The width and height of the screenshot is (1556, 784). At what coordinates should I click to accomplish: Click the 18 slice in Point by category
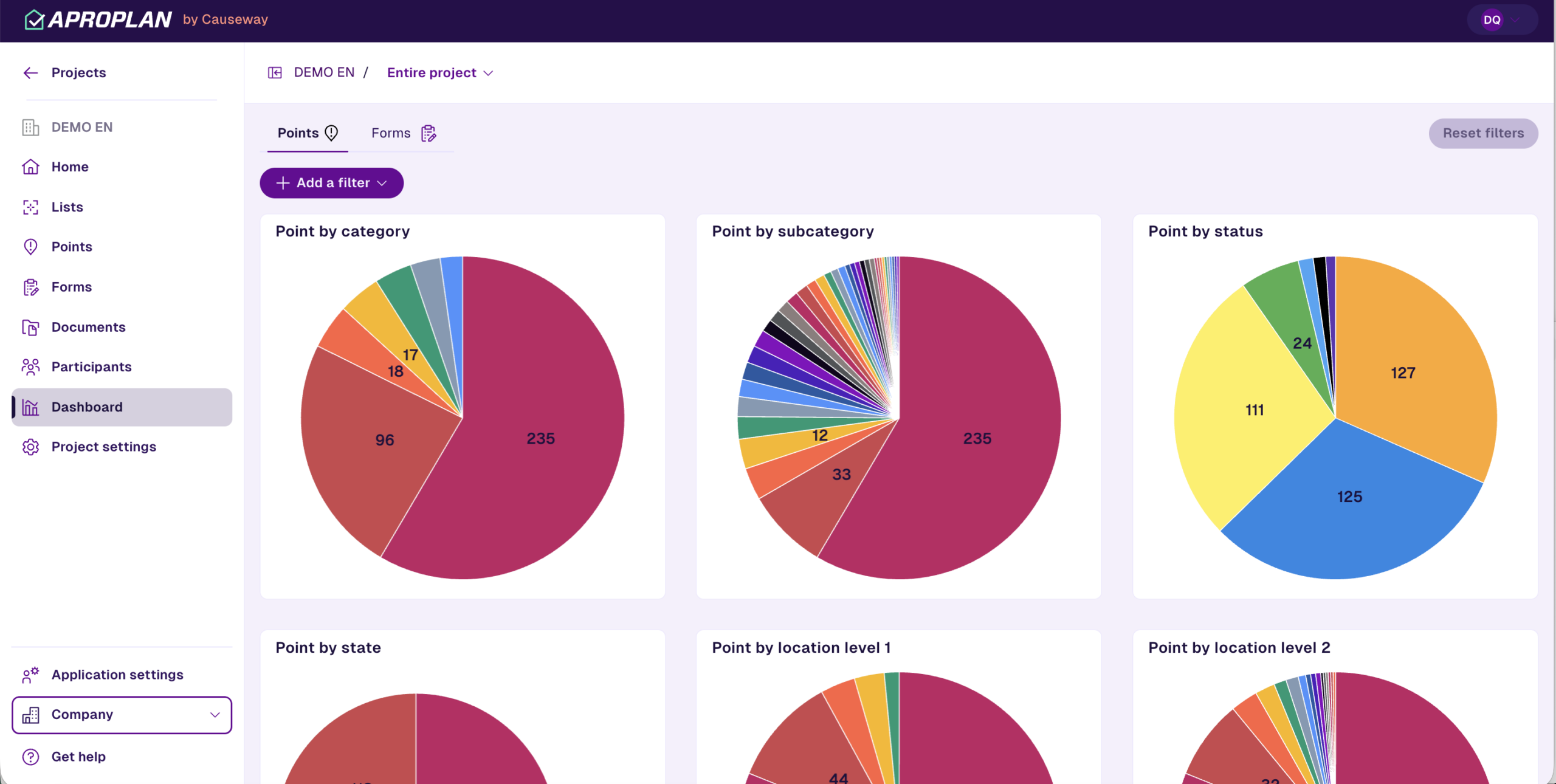395,371
